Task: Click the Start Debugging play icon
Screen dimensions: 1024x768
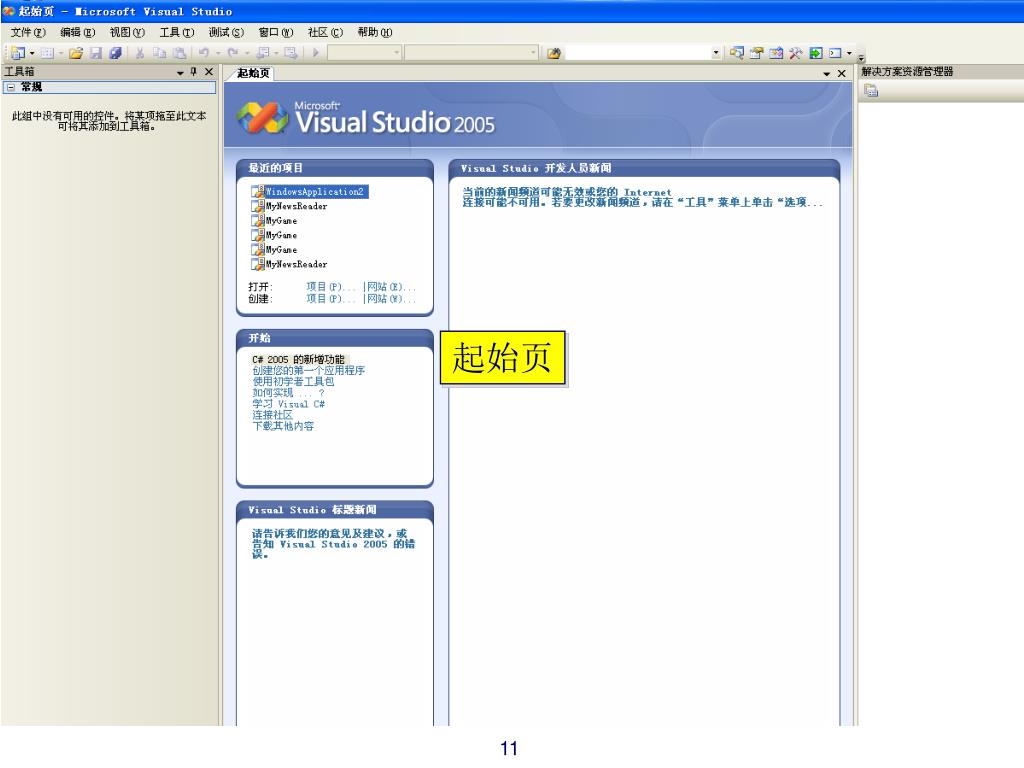Action: click(x=315, y=53)
